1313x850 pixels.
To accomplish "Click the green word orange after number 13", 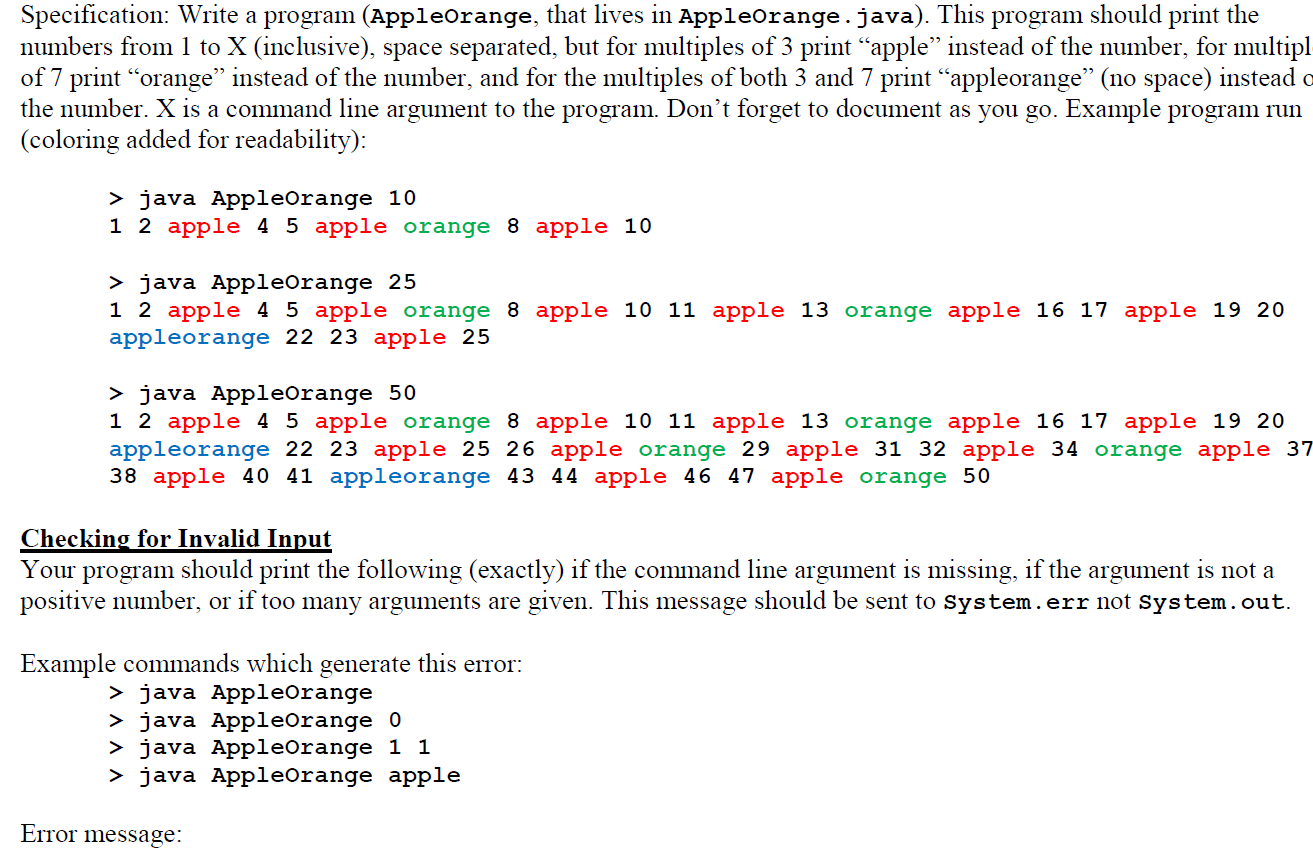I will coord(888,309).
